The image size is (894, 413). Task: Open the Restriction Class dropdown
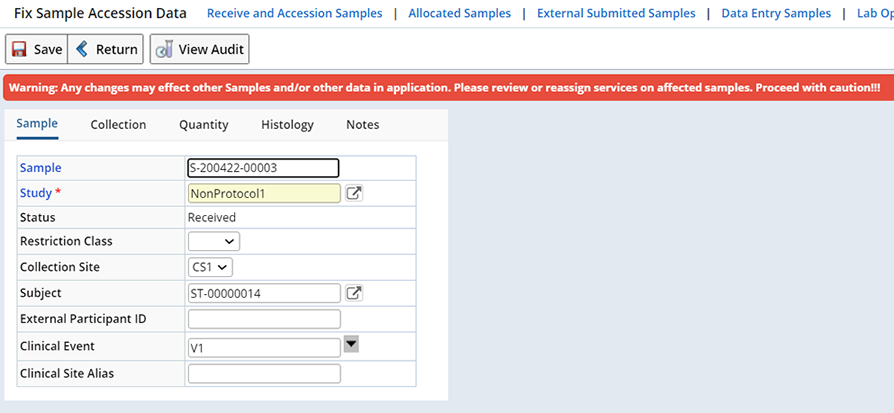[214, 241]
